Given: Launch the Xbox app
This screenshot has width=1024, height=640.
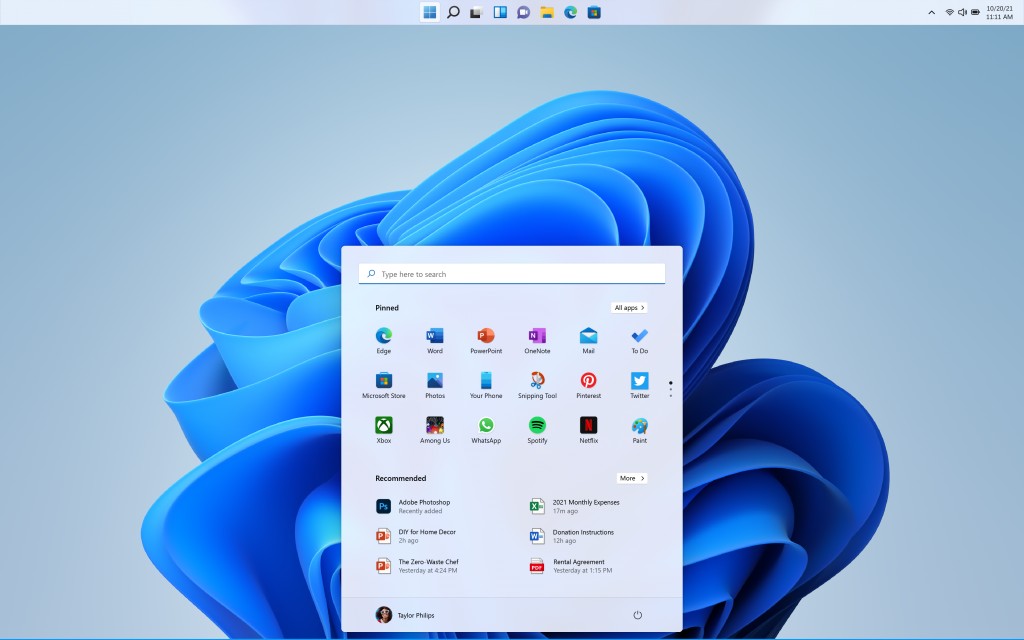Looking at the screenshot, I should (x=384, y=426).
